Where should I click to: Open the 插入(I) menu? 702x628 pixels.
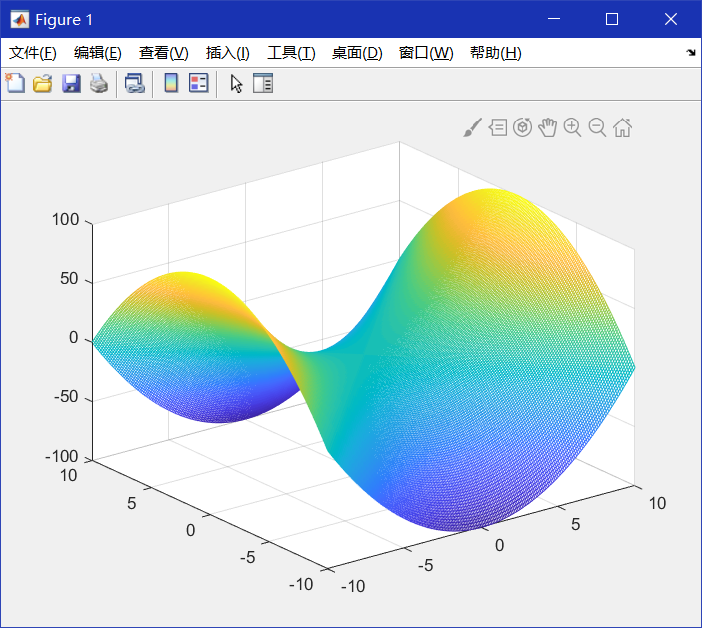pyautogui.click(x=227, y=53)
